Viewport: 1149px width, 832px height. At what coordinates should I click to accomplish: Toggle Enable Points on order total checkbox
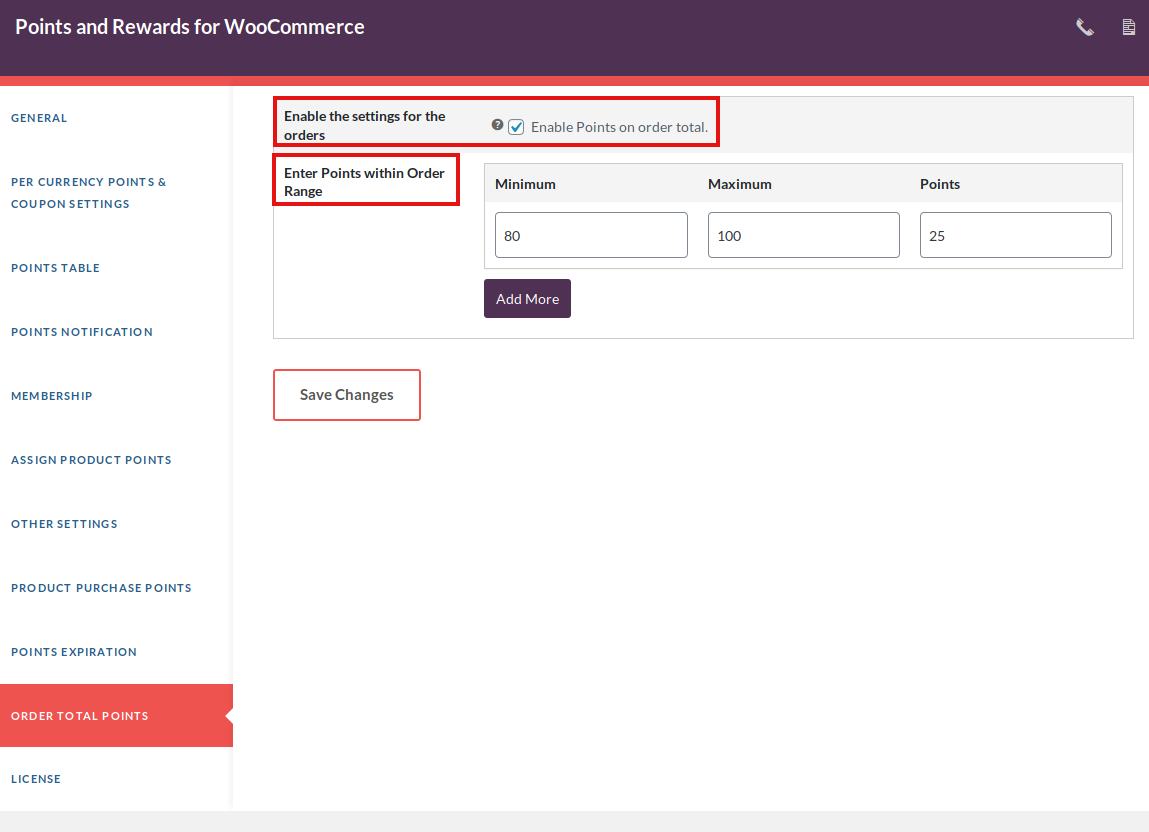coord(517,127)
